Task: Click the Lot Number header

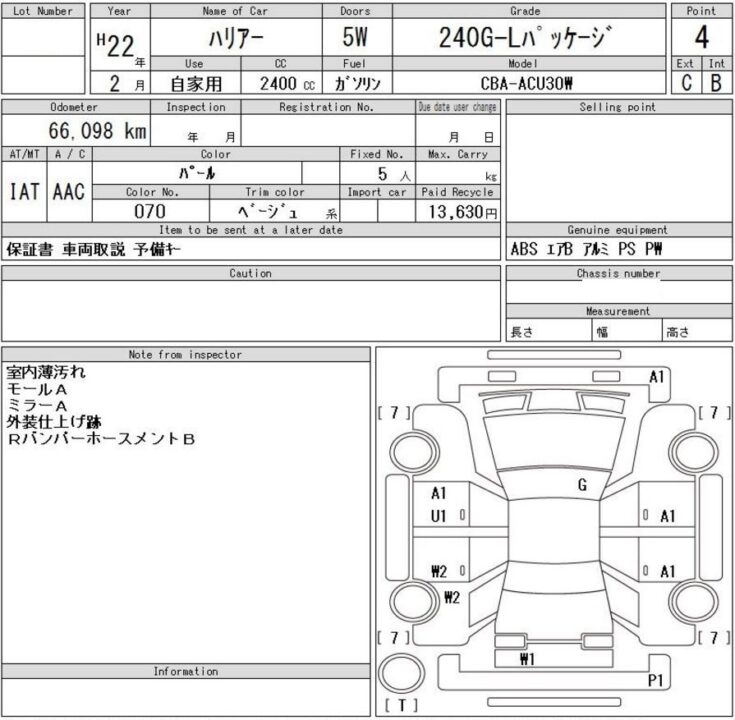Action: (x=43, y=11)
